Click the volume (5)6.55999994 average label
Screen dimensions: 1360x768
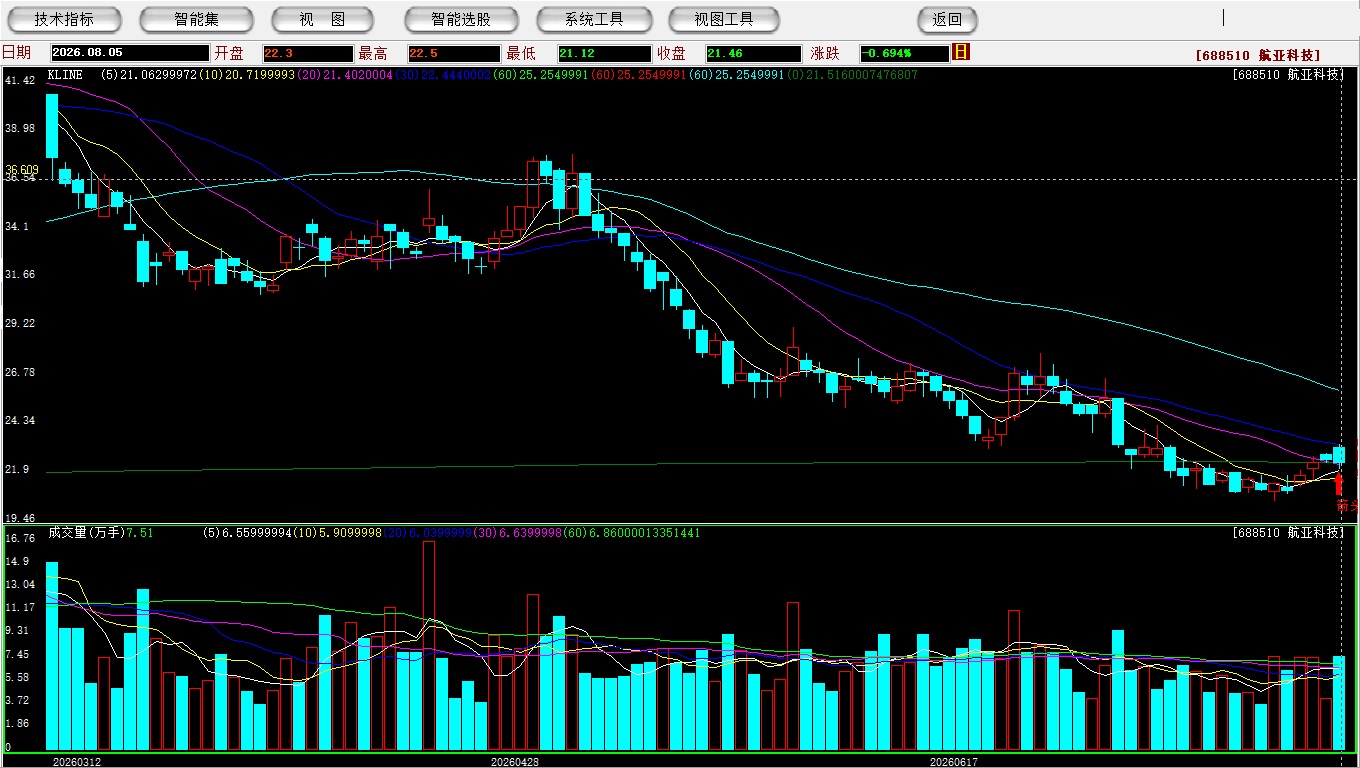pos(250,533)
